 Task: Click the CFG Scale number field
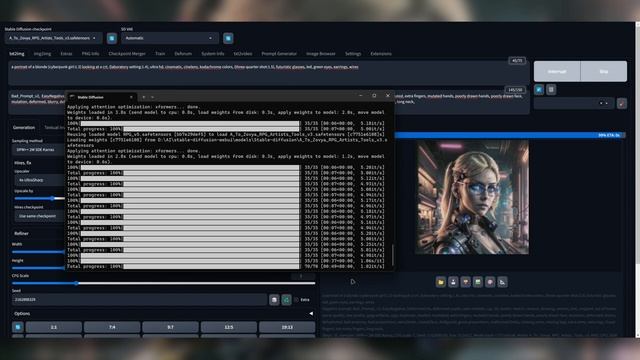point(302,276)
